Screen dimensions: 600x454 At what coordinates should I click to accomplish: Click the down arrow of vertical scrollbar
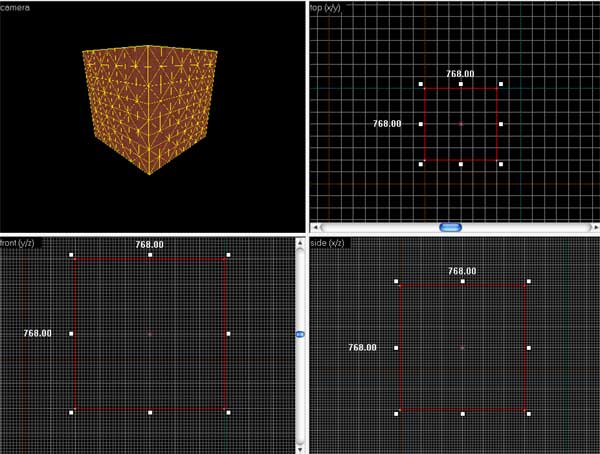(300, 448)
